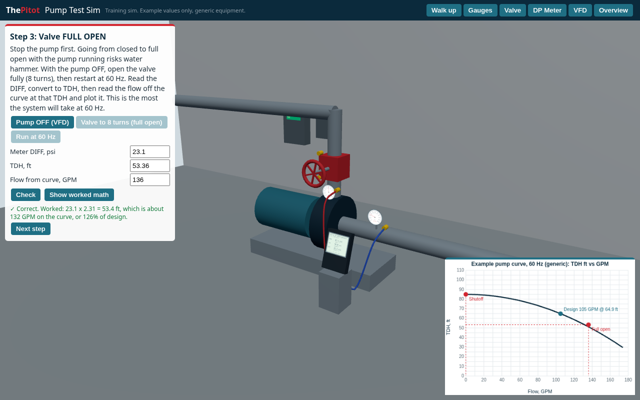The height and width of the screenshot is (400, 640).
Task: Click the suction pressure gauge on pipe
Action: click(x=375, y=217)
